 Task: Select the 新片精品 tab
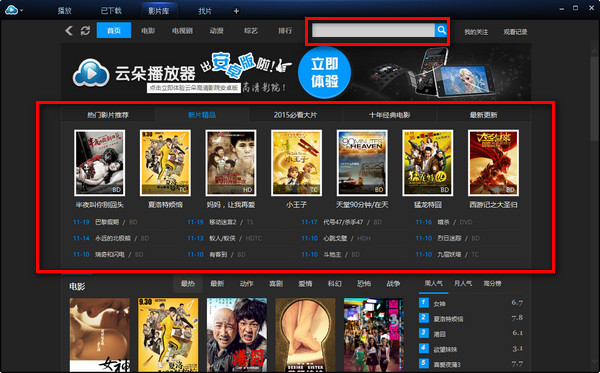point(202,115)
